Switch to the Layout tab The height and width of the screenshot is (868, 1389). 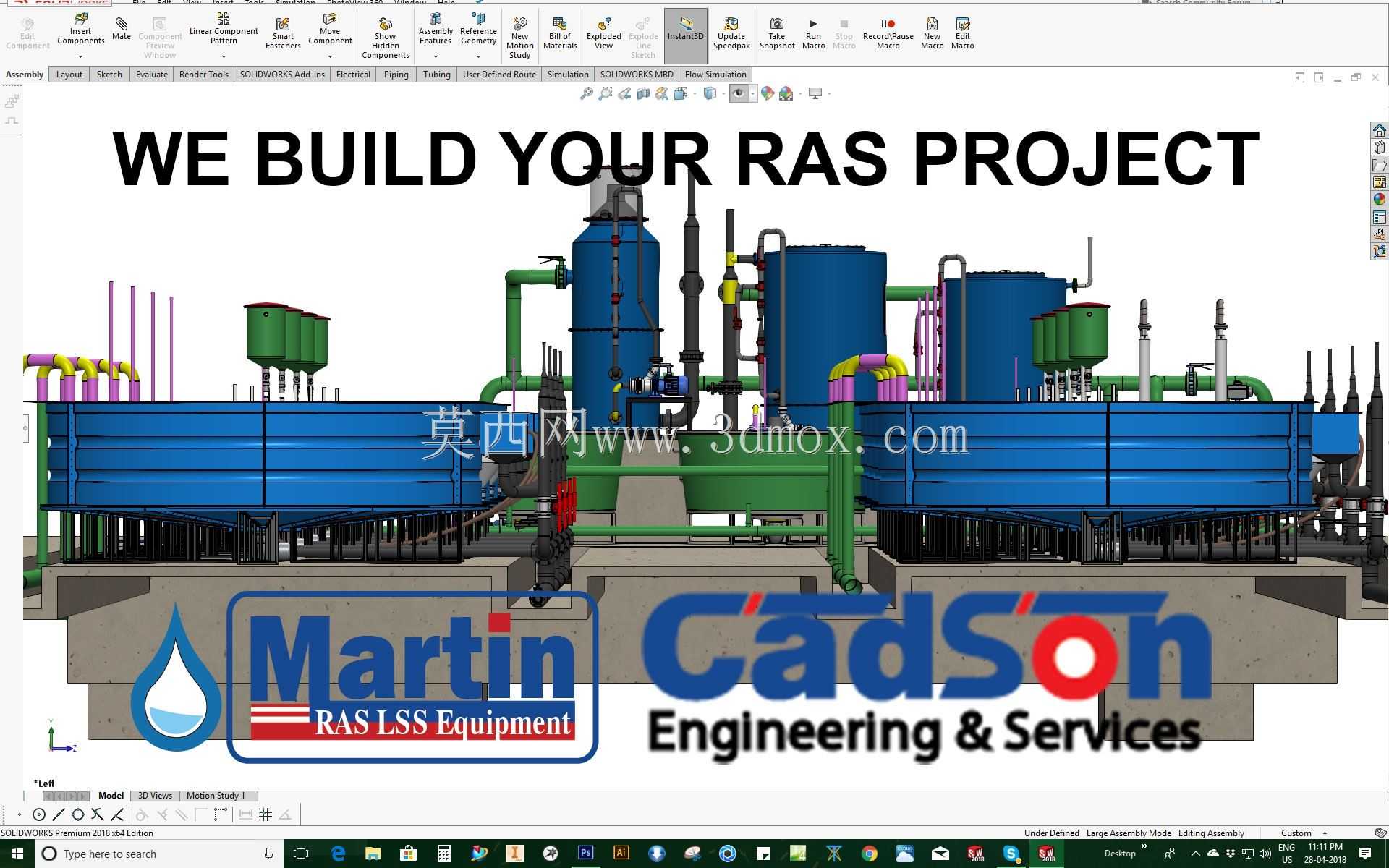pyautogui.click(x=69, y=74)
